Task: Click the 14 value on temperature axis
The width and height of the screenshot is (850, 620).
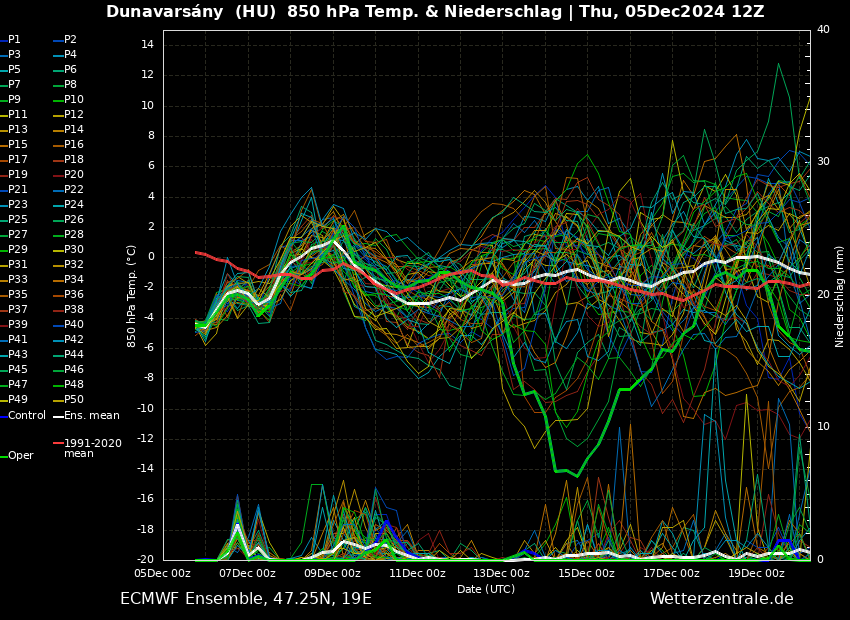Action: coord(145,45)
